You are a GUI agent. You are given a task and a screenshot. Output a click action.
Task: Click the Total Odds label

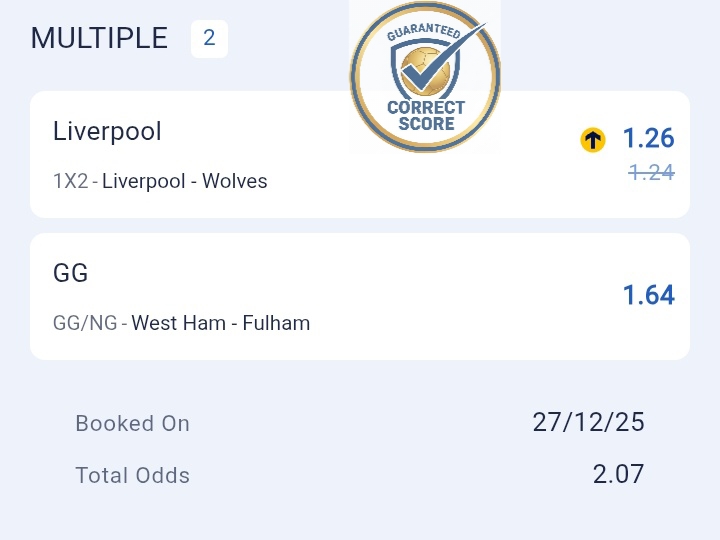[132, 475]
